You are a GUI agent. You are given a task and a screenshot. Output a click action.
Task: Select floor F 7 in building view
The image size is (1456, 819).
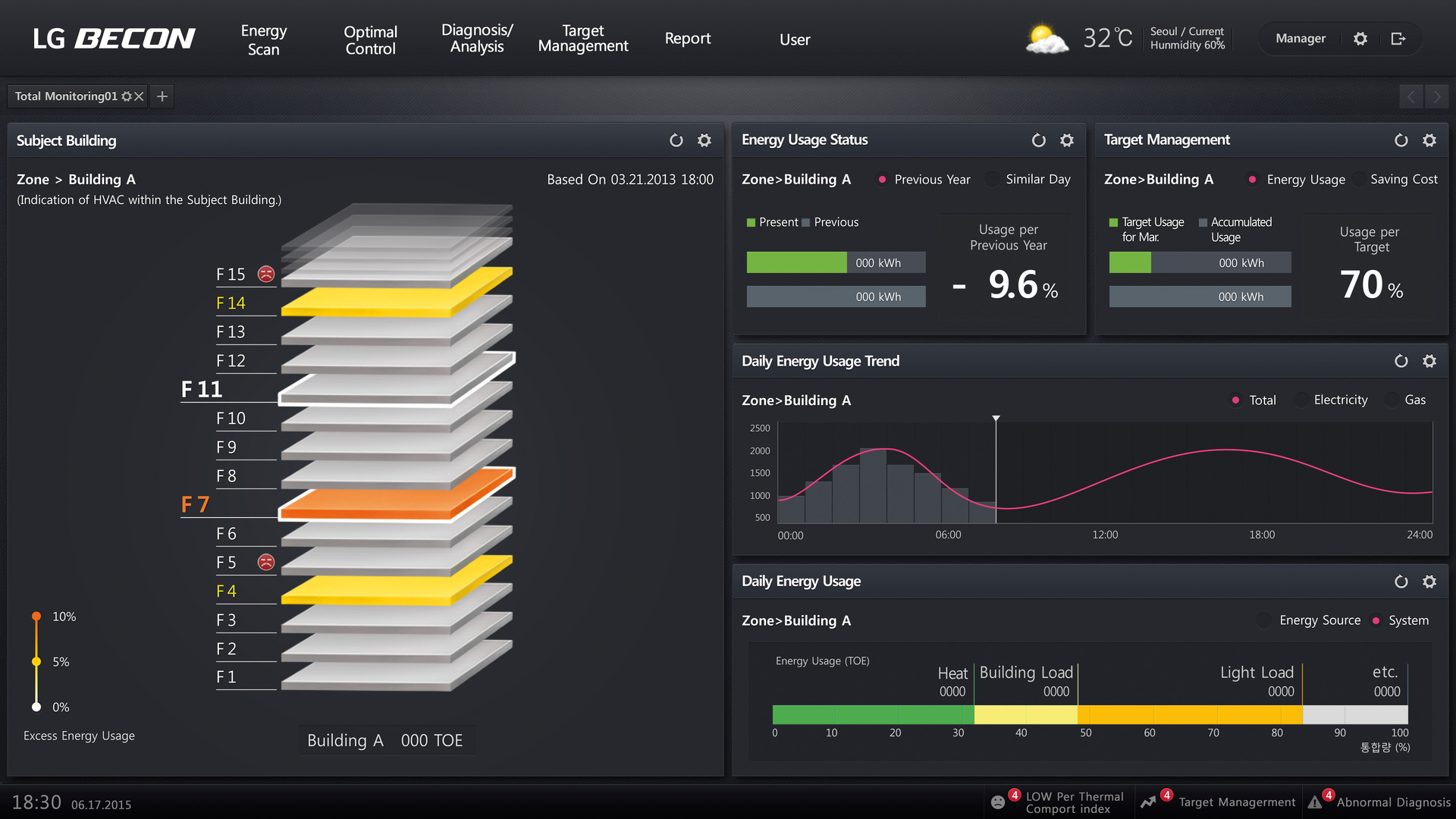(196, 504)
